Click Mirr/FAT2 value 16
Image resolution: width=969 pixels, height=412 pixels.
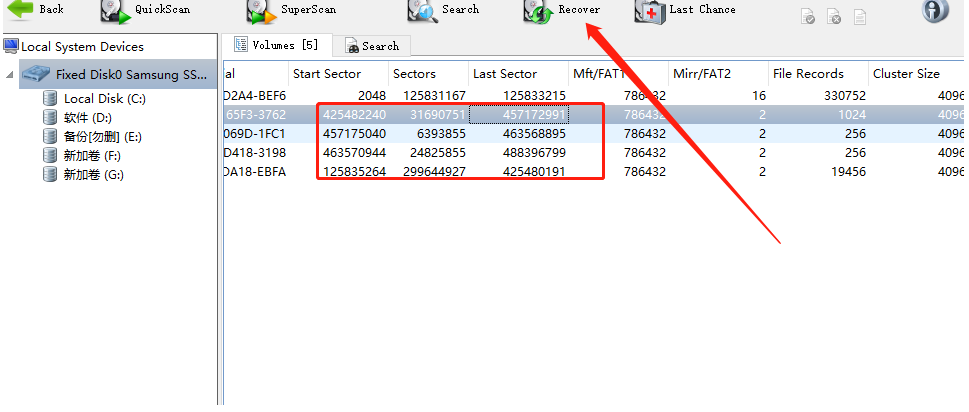(759, 96)
